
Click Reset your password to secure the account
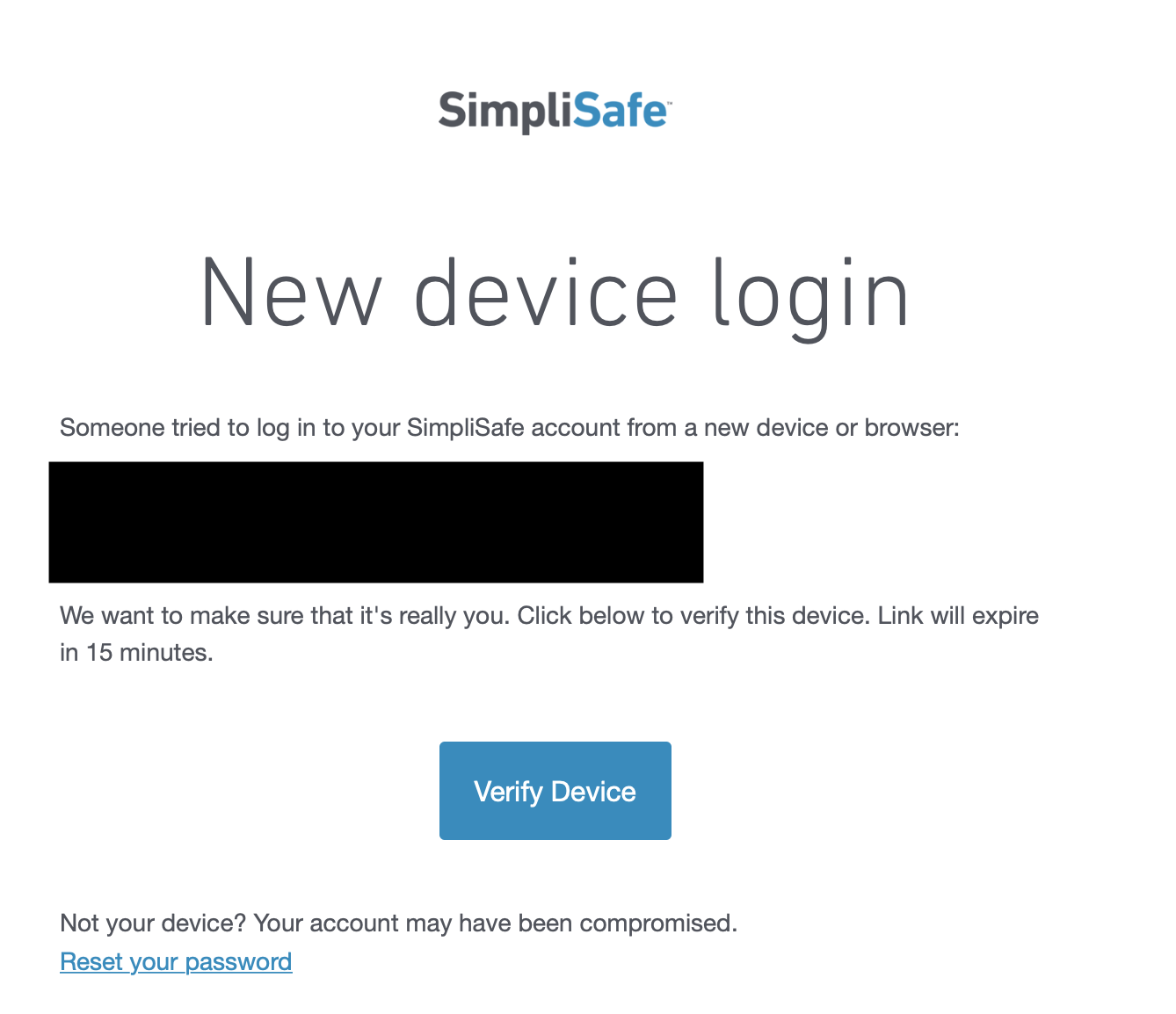tap(175, 961)
